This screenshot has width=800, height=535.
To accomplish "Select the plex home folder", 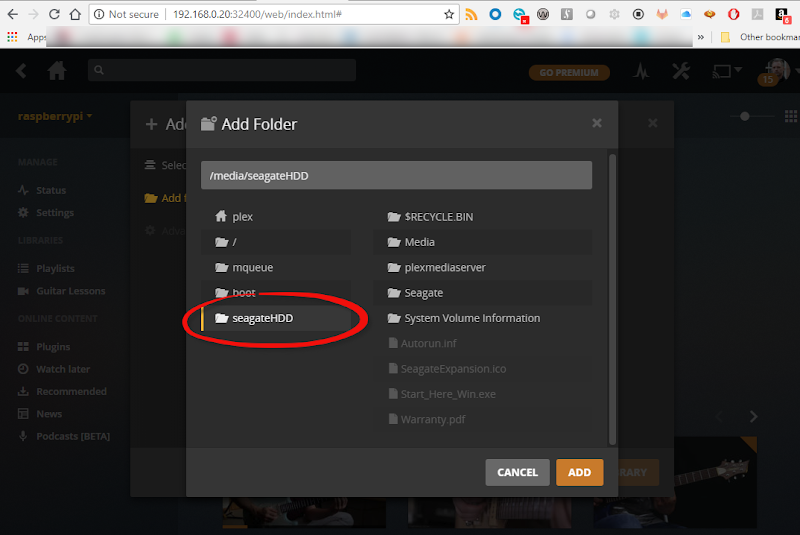I will (276, 217).
